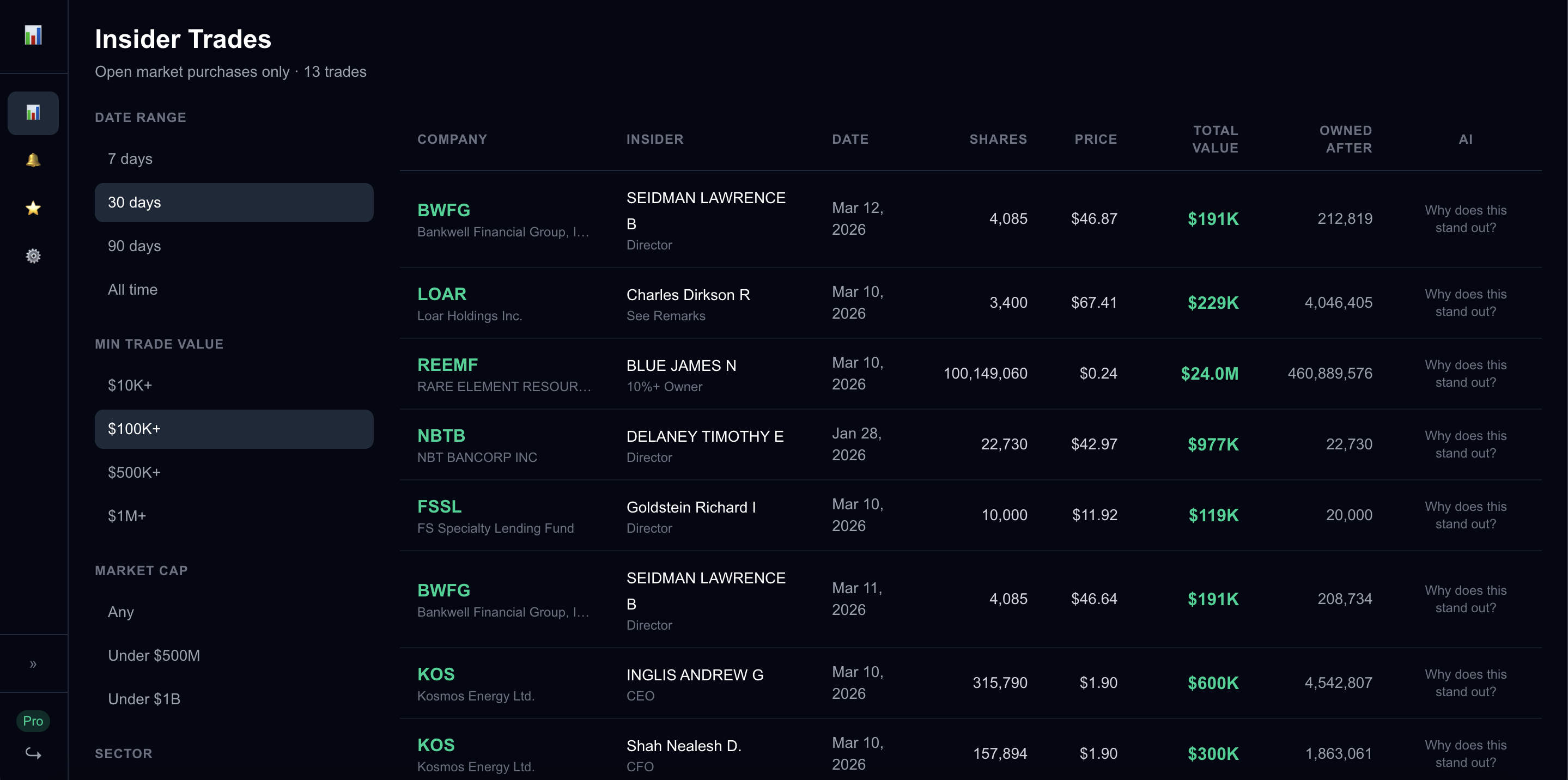Select the 7 days date range

234,159
